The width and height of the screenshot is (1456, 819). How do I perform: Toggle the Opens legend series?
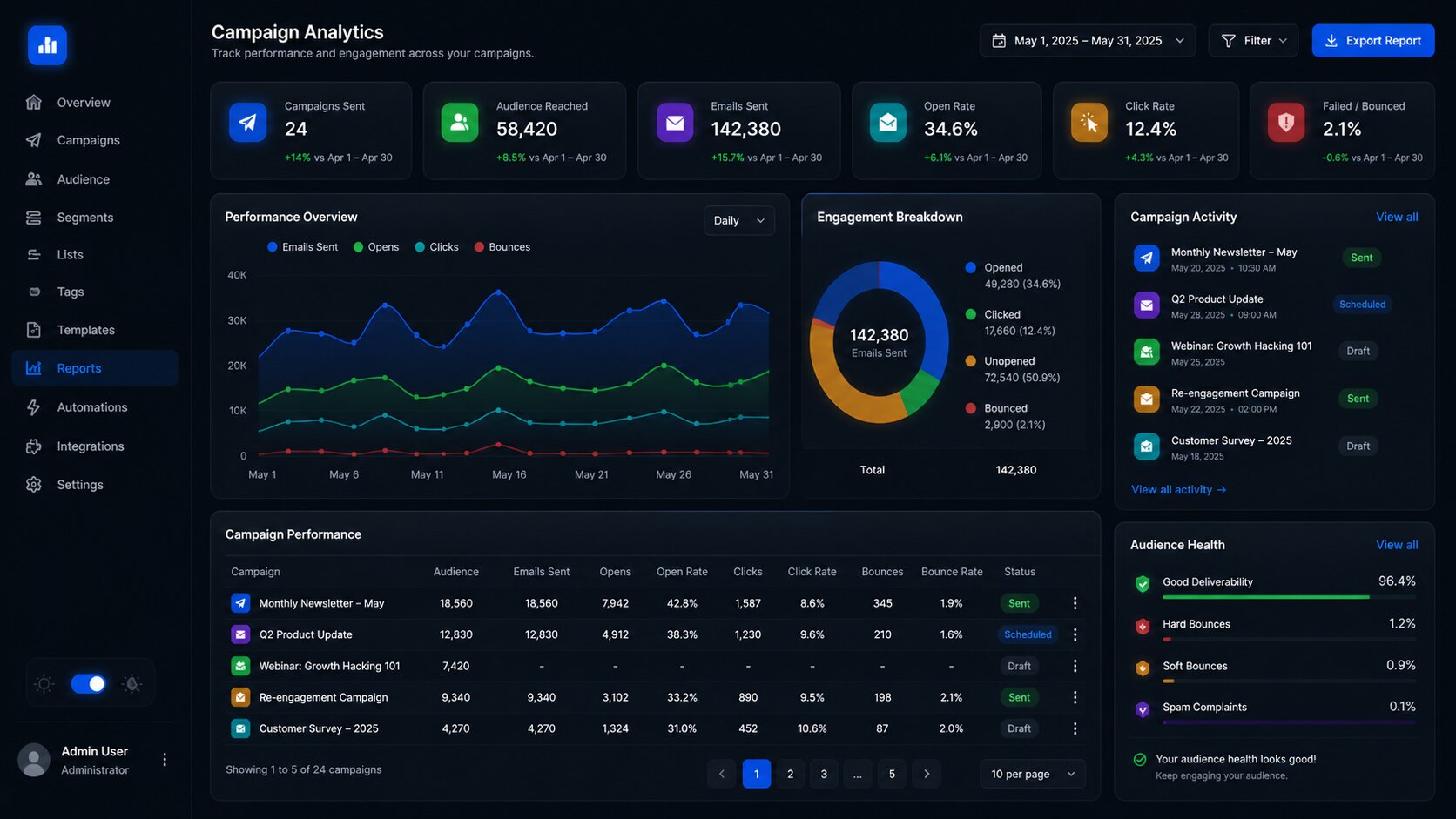pos(376,247)
